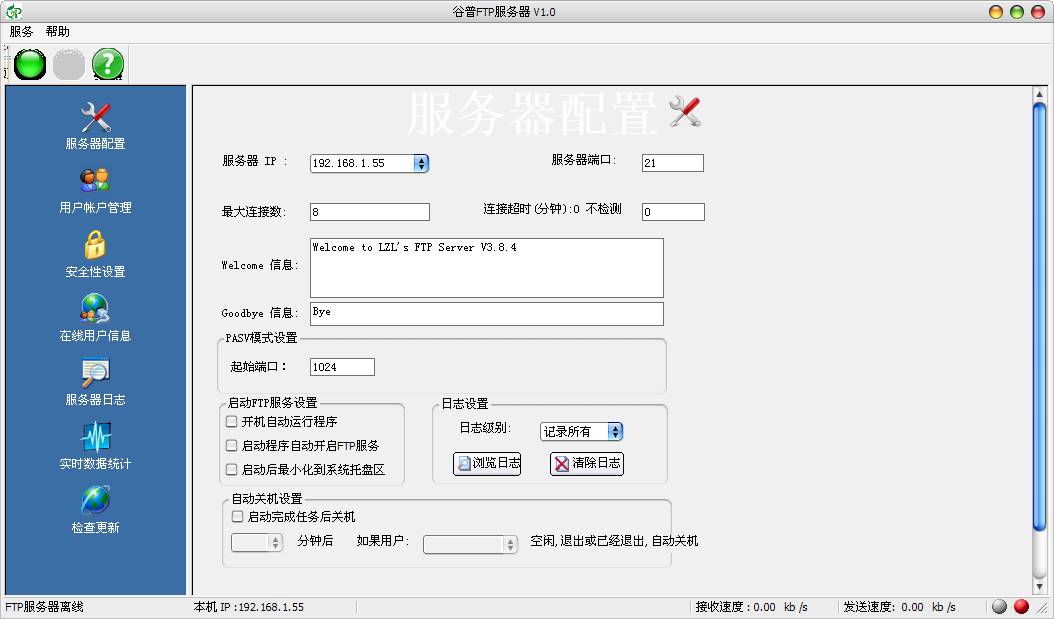The width and height of the screenshot is (1054, 619).
Task: Open the 服务 menu
Action: click(21, 31)
